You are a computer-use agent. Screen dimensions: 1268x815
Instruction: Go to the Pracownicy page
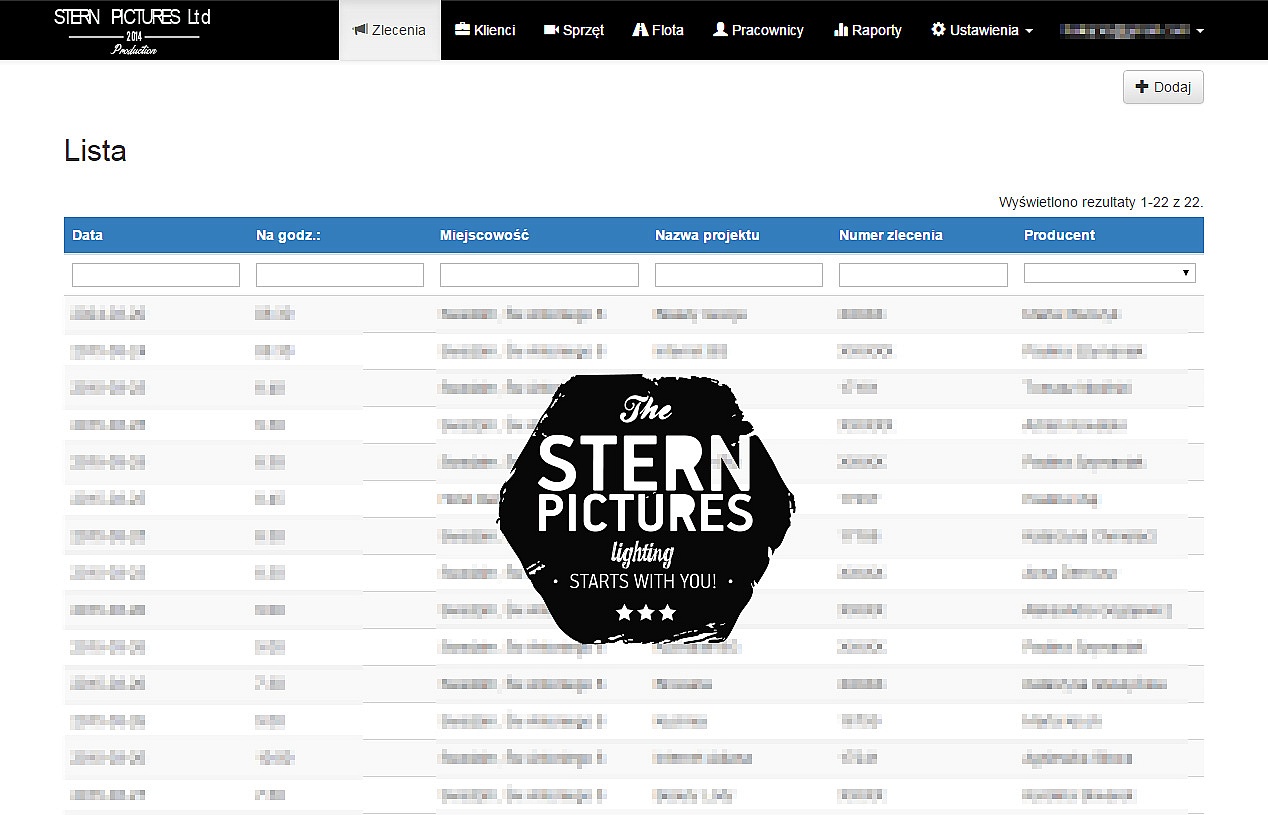tap(758, 30)
